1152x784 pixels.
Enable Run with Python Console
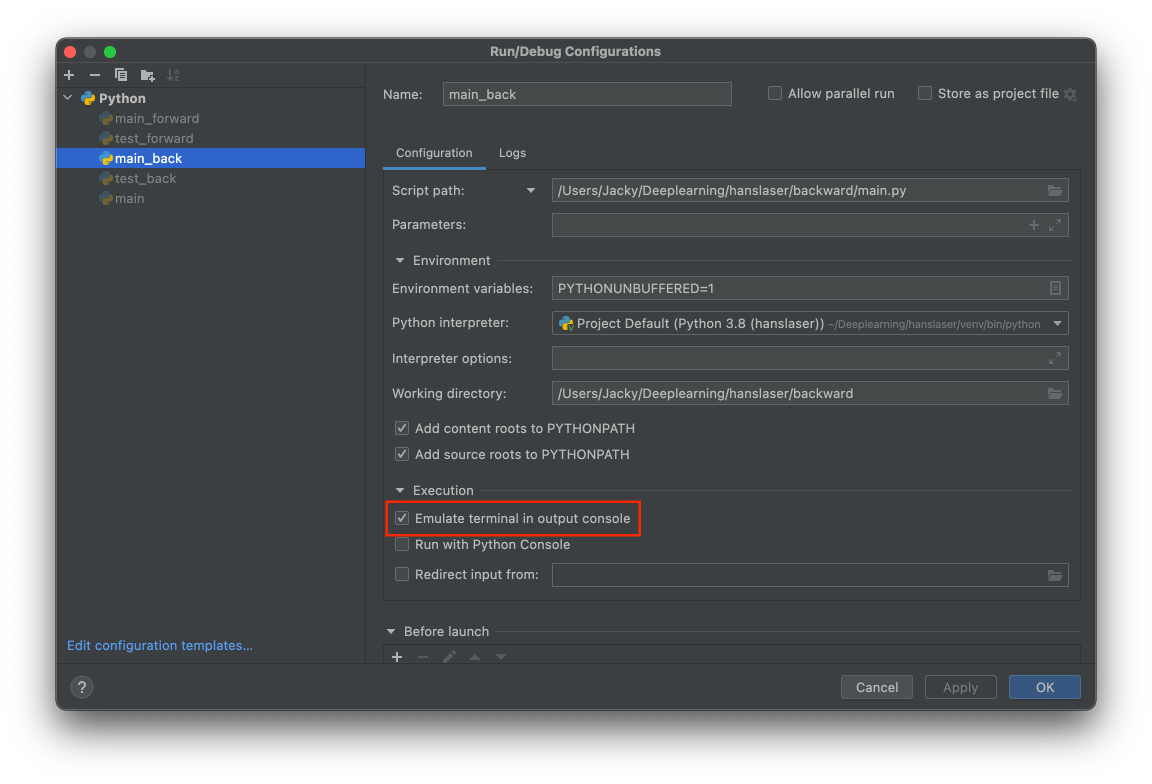click(401, 544)
